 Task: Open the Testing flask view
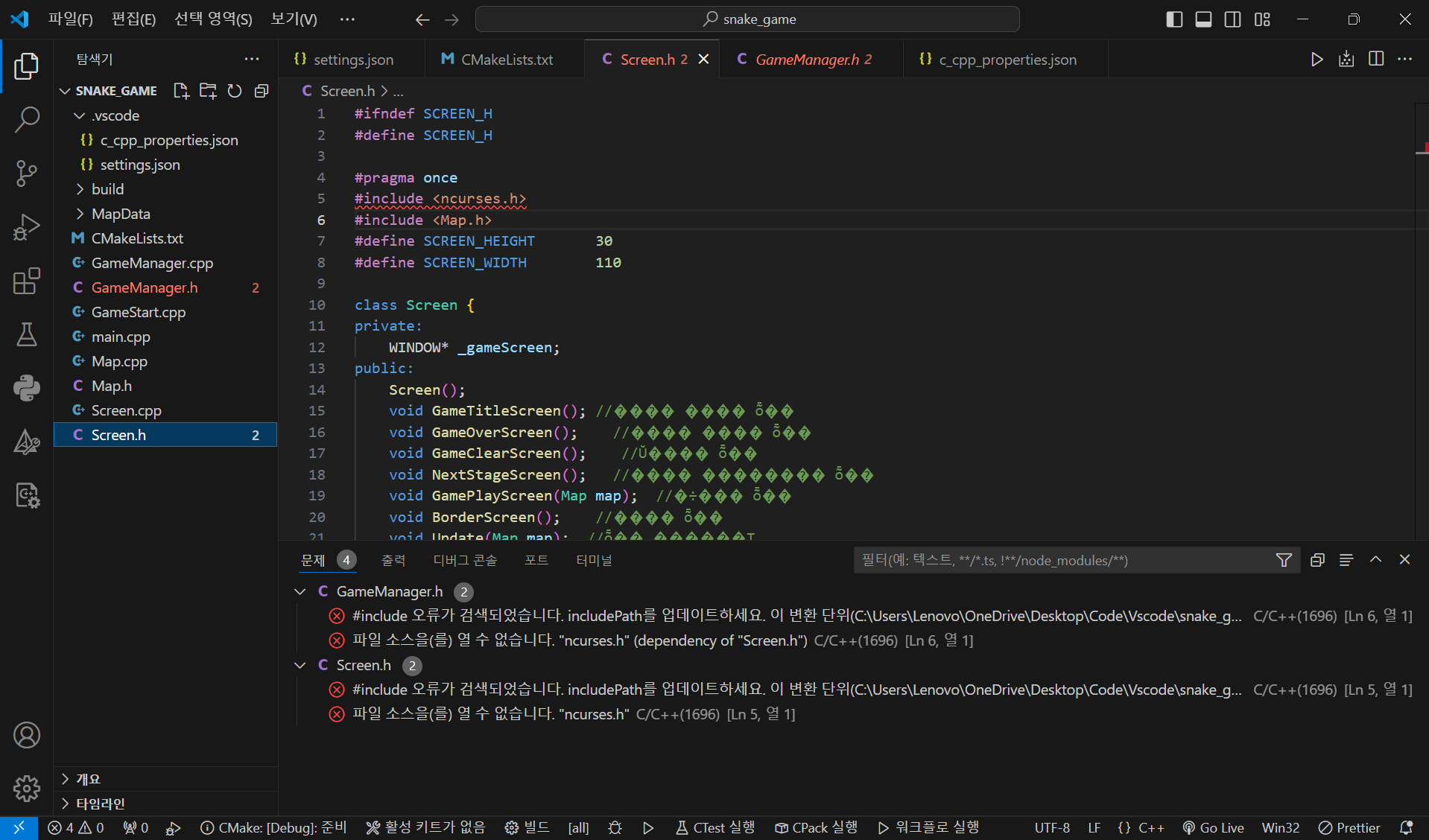pos(27,334)
